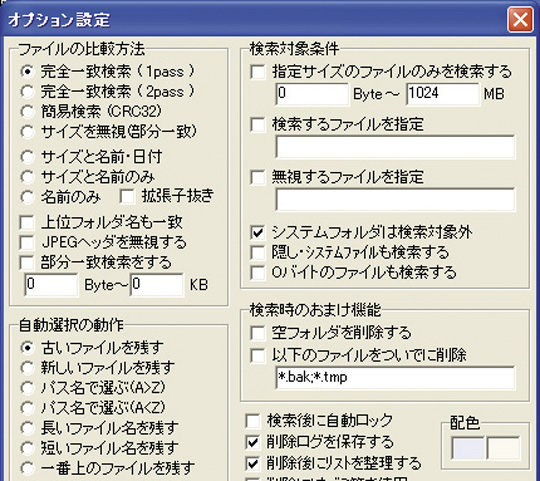The image size is (540, 481).
Task: Click the *.bak;*.tmp input field
Action: 395,378
